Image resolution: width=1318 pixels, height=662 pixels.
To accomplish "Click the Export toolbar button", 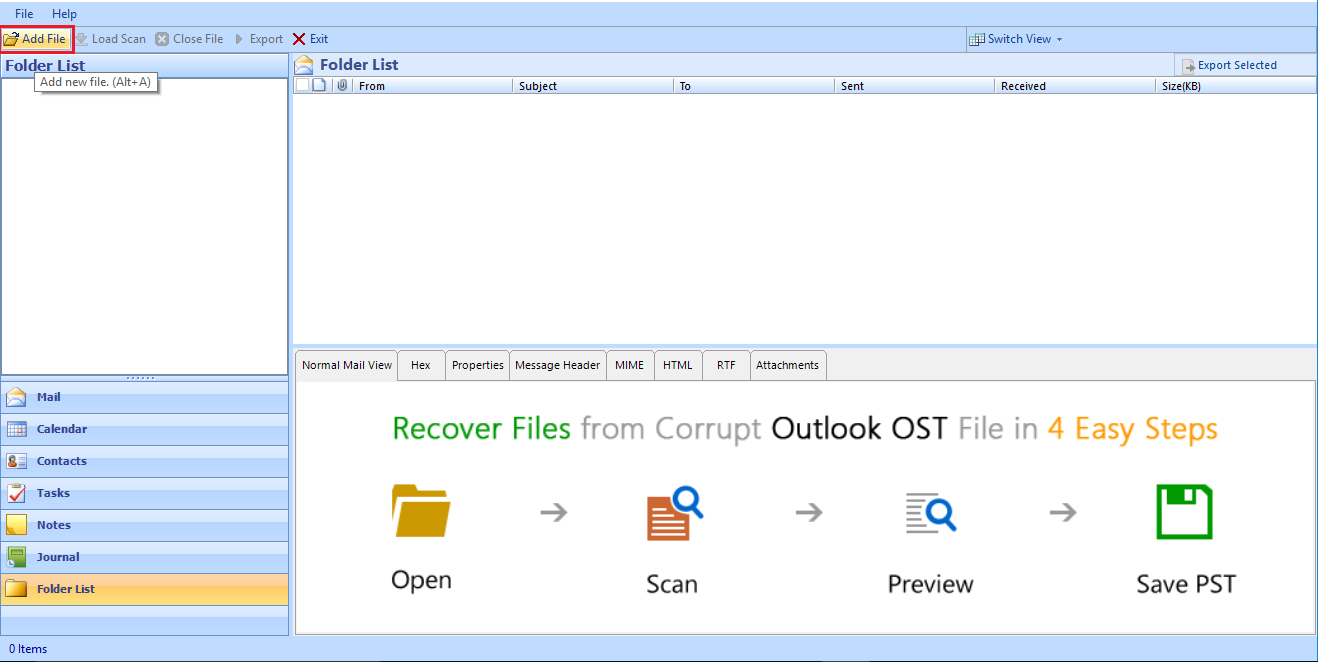I will (259, 39).
